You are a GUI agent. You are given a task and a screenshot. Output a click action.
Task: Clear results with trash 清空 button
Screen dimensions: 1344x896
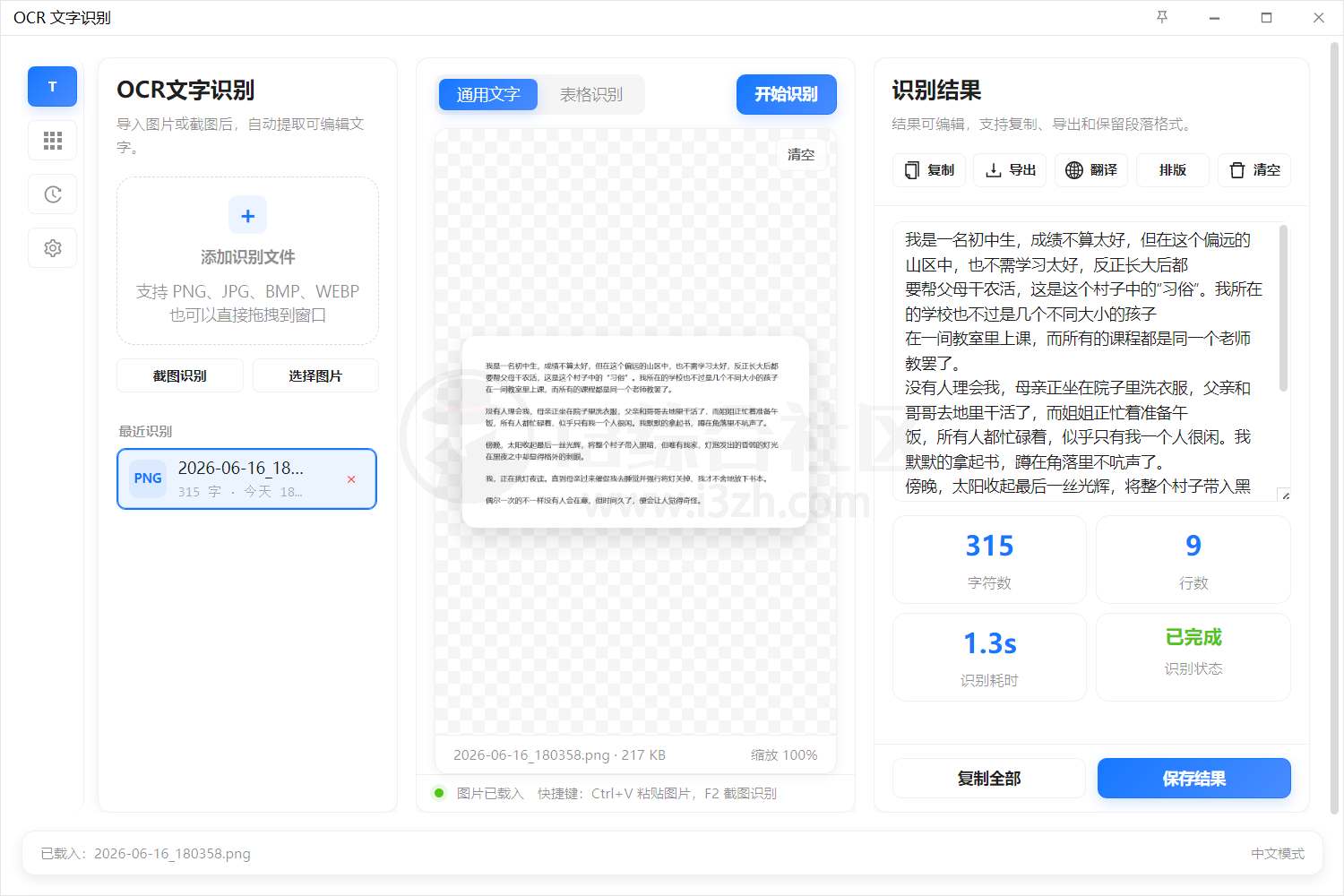(x=1254, y=170)
